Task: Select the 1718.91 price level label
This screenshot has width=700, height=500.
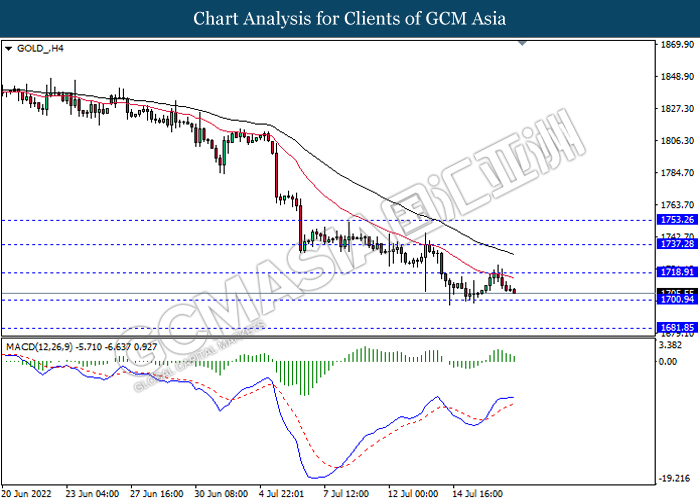Action: (677, 272)
